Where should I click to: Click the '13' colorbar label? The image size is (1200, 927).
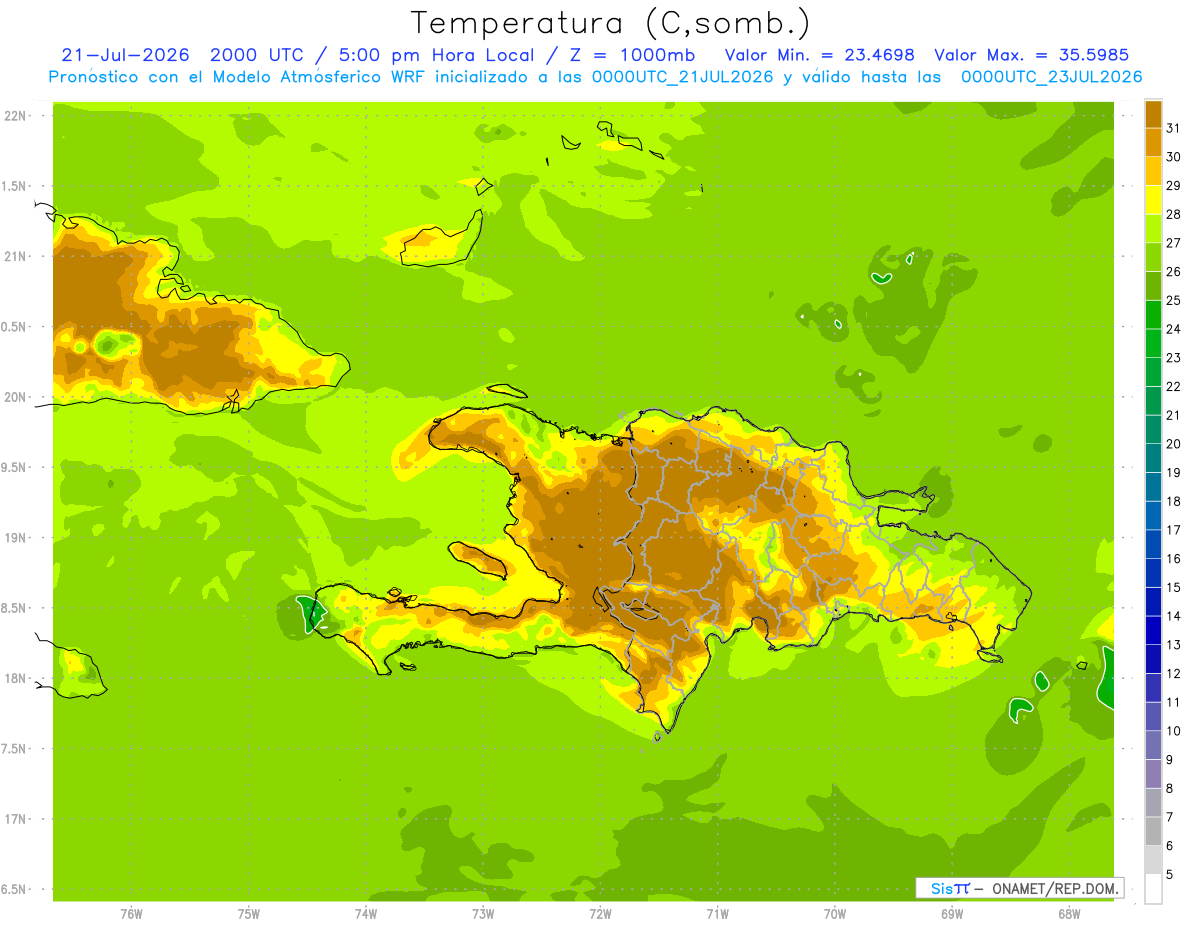click(x=1173, y=644)
